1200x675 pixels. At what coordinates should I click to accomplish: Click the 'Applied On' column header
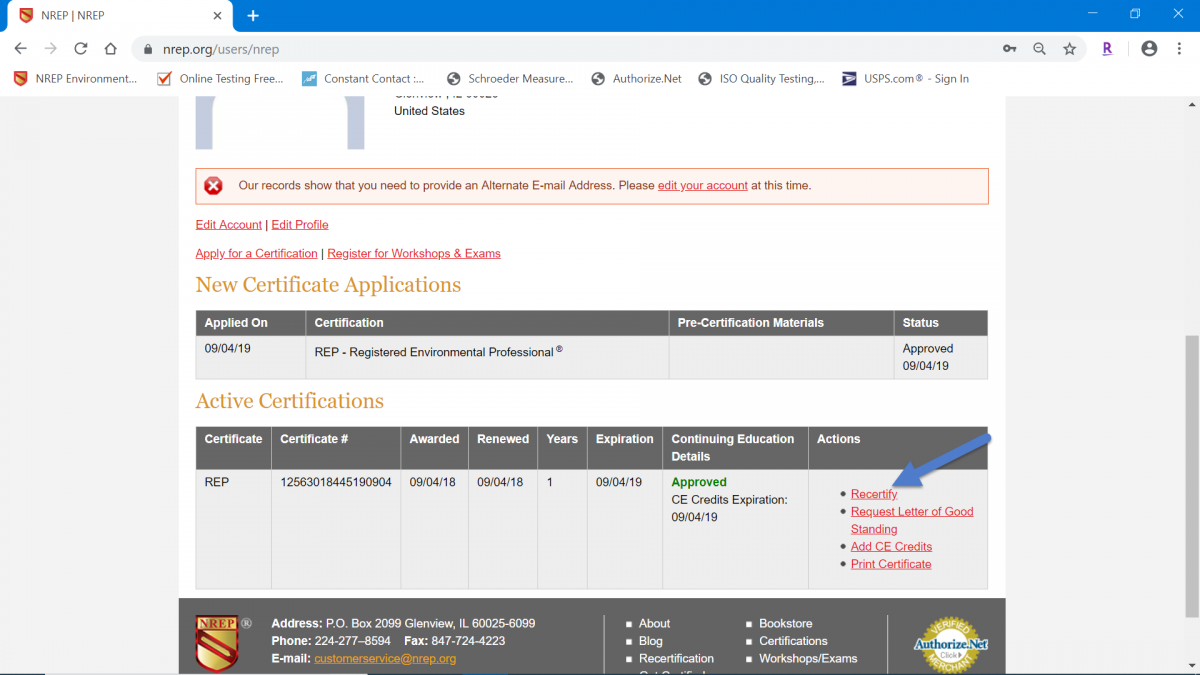click(251, 323)
